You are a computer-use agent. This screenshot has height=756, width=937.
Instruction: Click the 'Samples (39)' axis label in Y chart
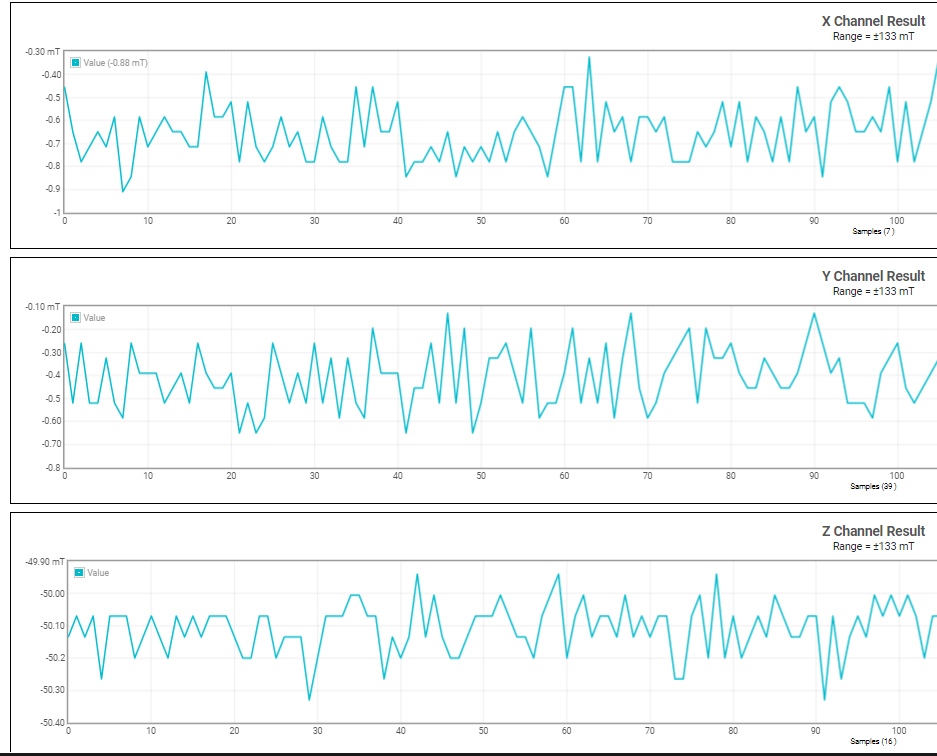873,486
